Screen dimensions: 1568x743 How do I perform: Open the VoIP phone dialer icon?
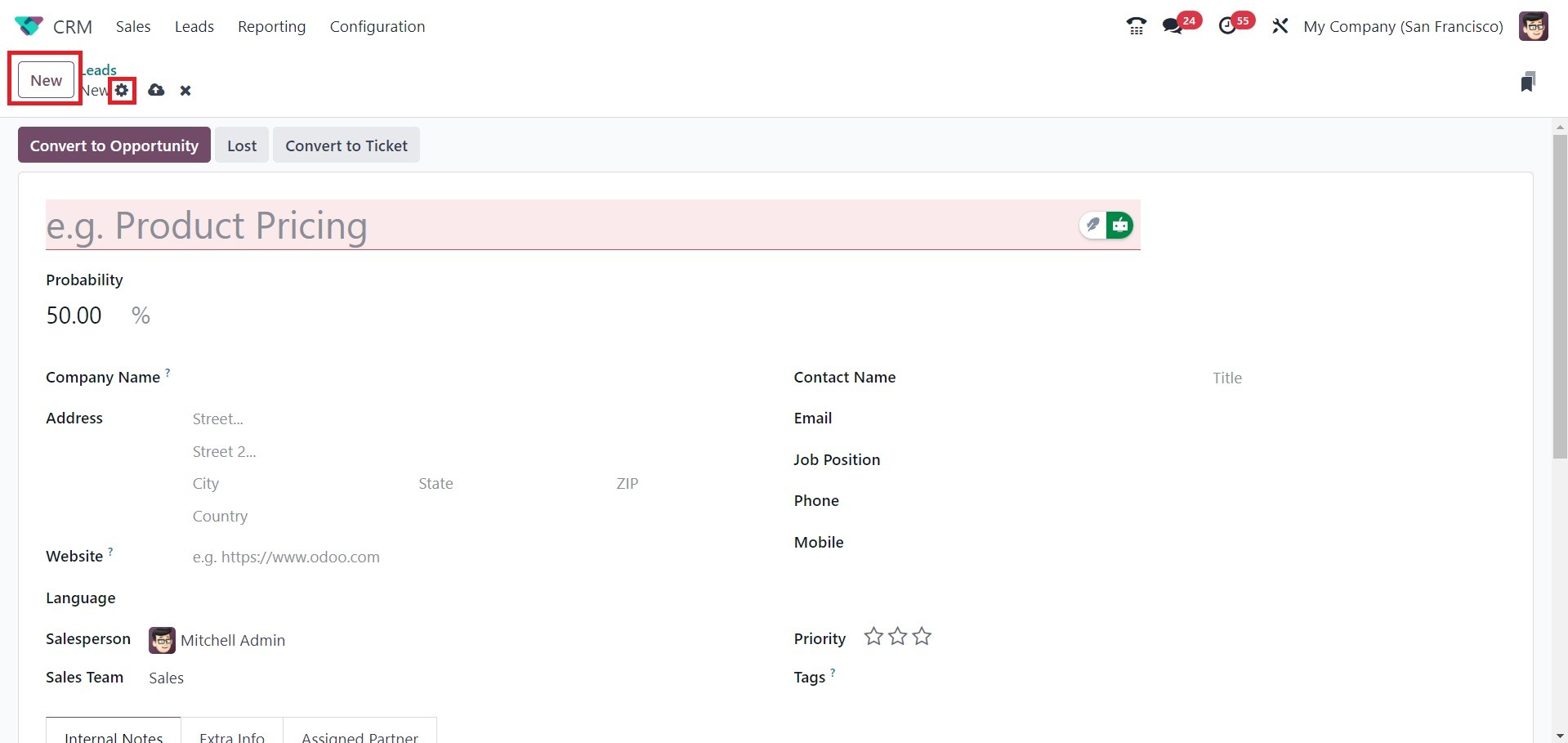click(x=1136, y=26)
